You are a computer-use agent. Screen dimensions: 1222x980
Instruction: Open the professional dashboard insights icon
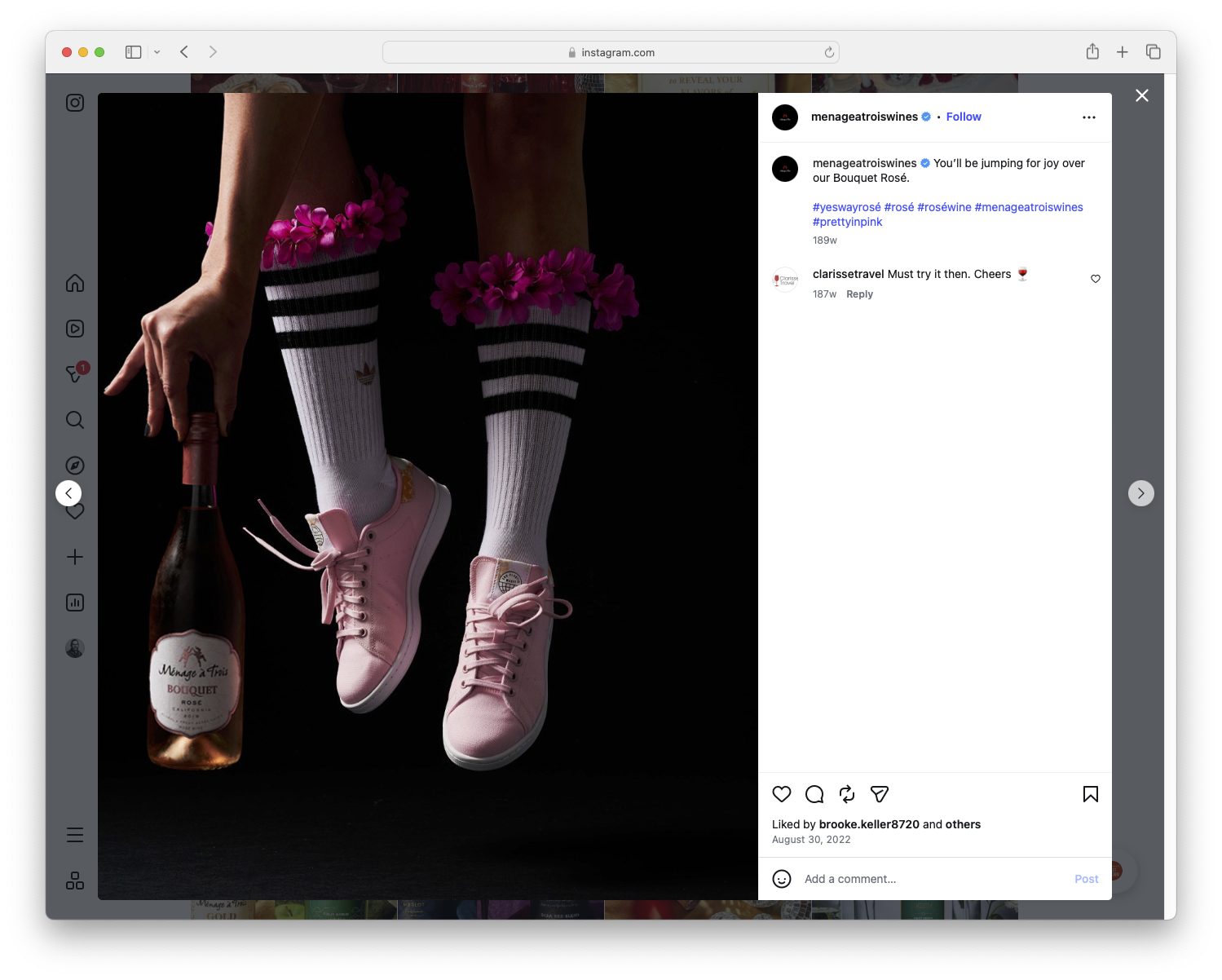[x=74, y=603]
